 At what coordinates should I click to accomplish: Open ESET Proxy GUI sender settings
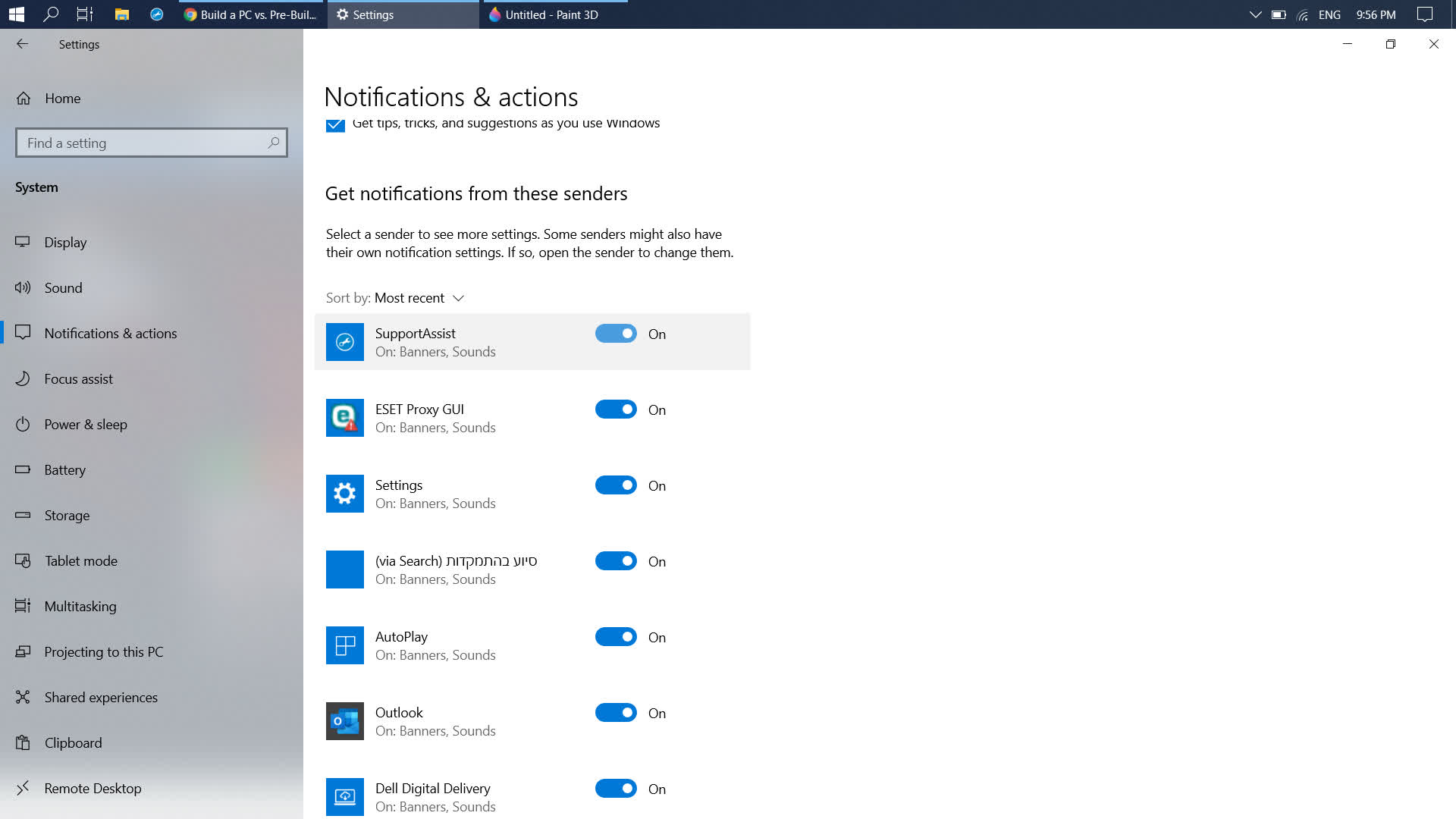532,418
